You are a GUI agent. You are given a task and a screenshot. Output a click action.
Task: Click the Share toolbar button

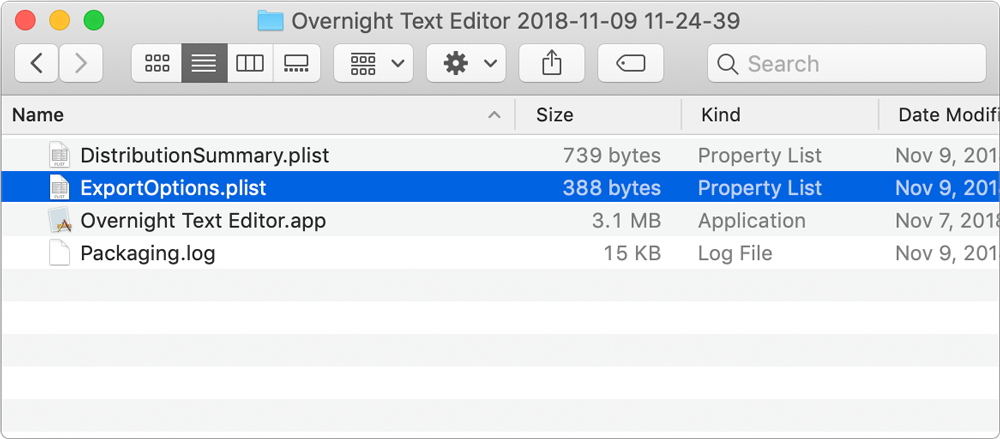pos(552,63)
